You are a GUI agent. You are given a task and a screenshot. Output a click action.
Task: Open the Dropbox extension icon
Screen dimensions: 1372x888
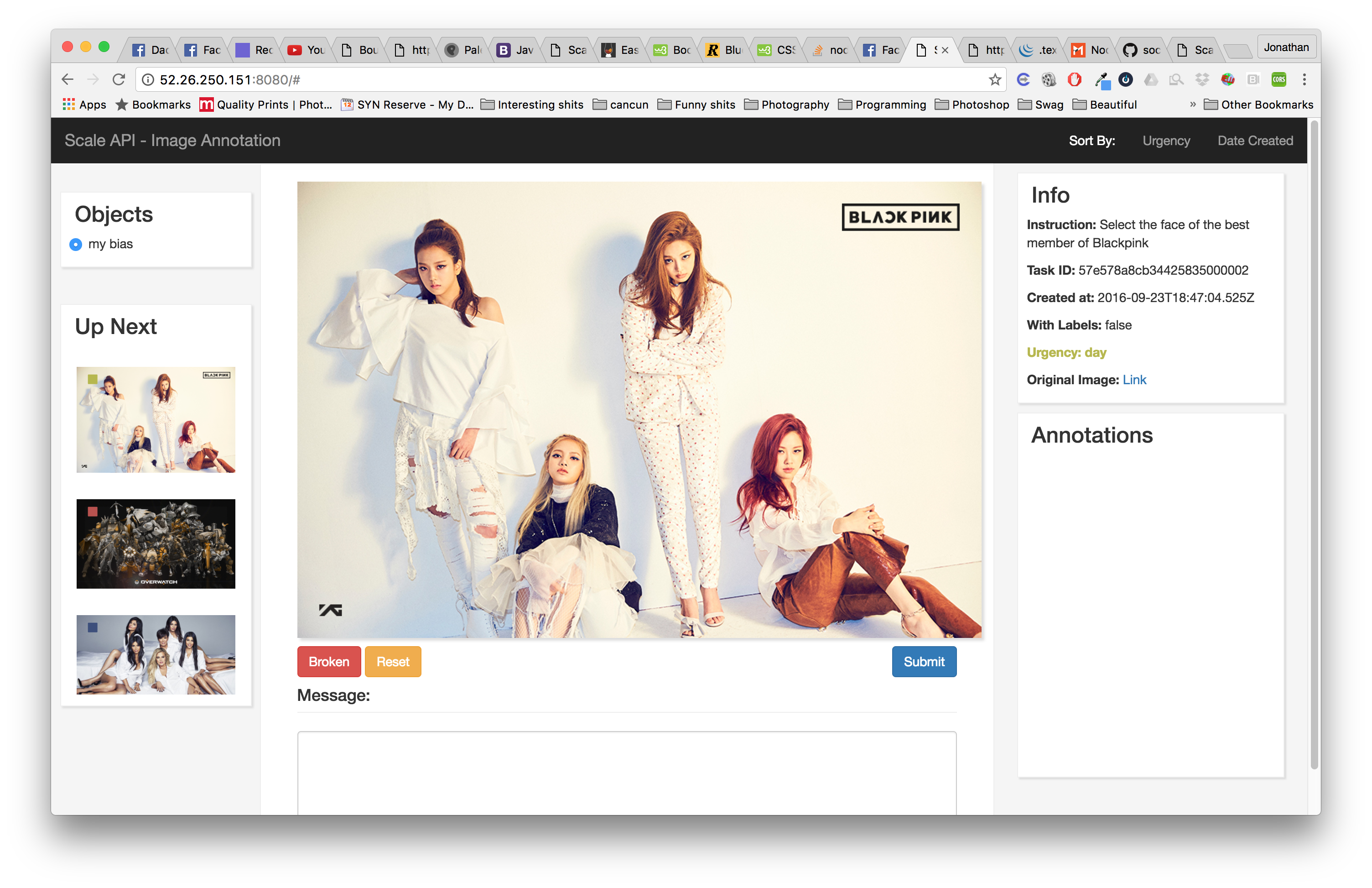point(1202,79)
